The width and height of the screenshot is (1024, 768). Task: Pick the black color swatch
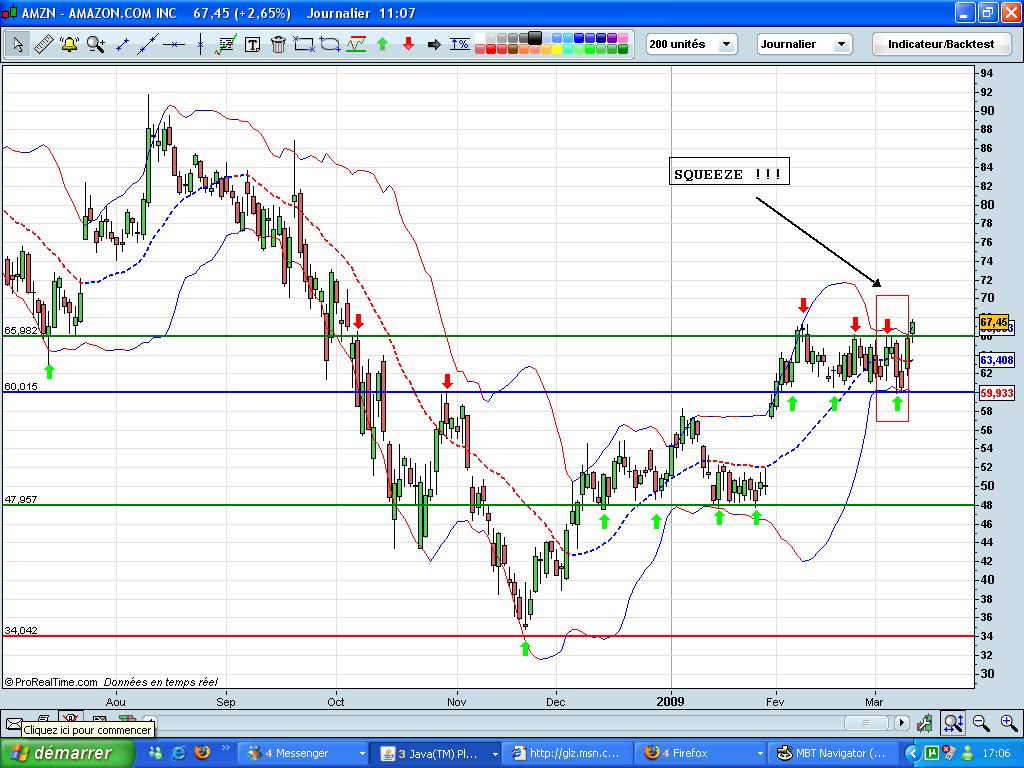click(x=535, y=37)
